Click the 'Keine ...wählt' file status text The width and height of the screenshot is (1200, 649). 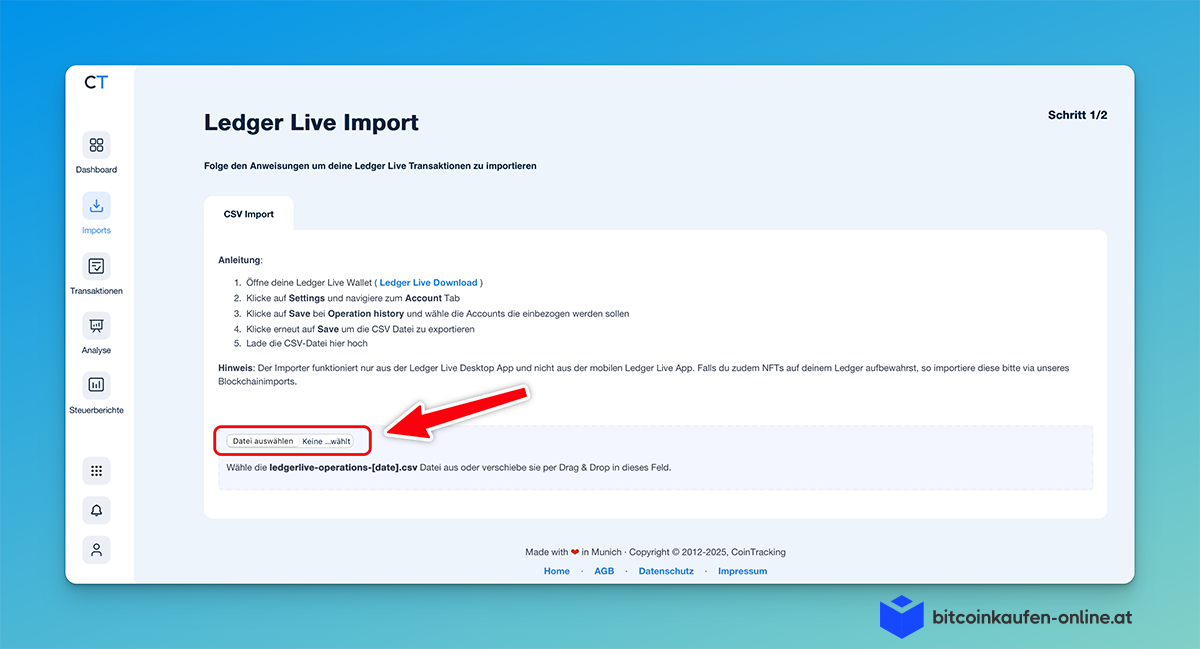point(327,441)
